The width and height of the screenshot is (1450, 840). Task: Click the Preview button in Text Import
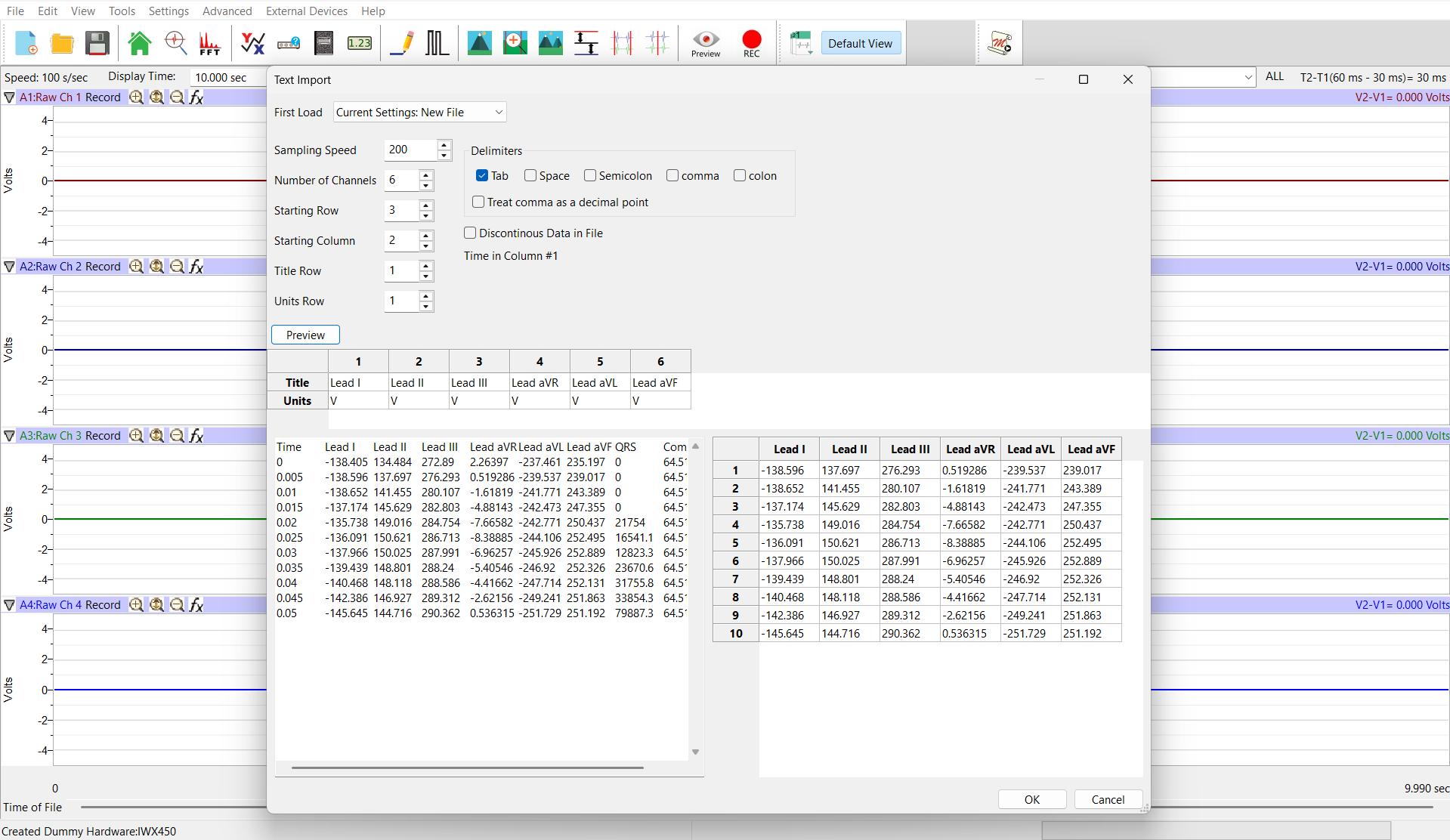[305, 335]
